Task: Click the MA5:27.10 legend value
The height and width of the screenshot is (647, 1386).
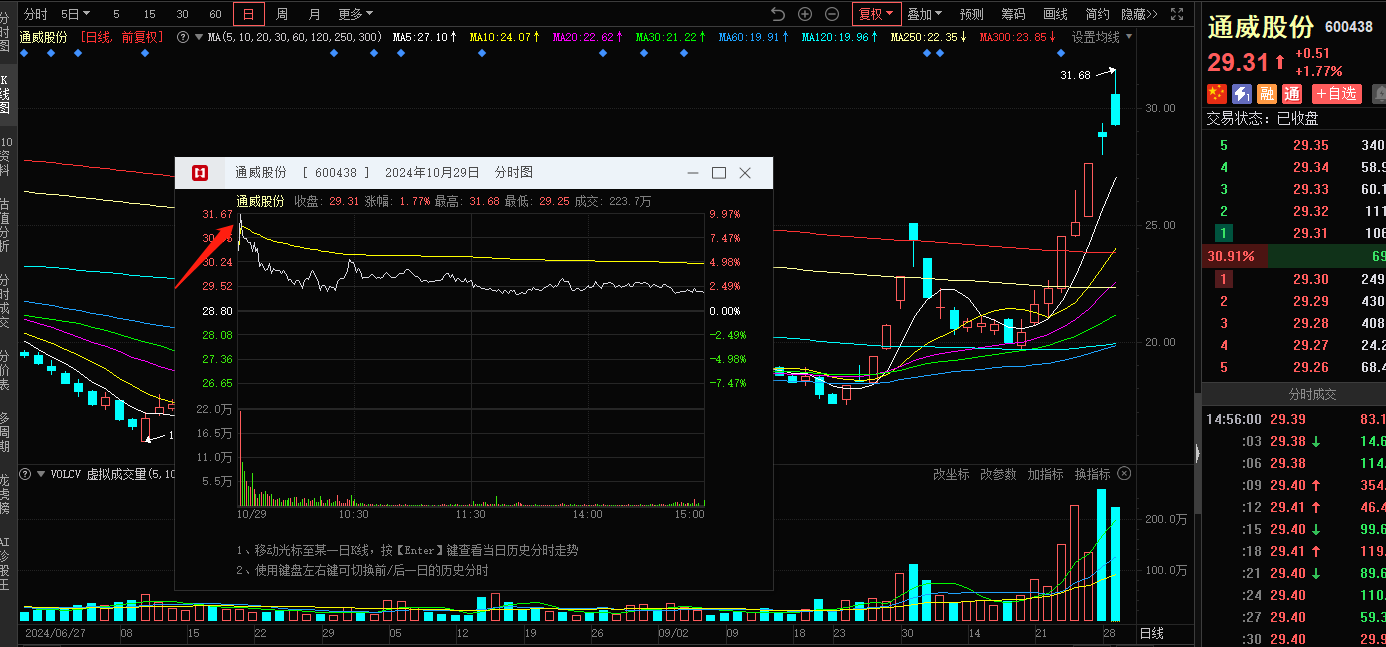Action: (424, 37)
